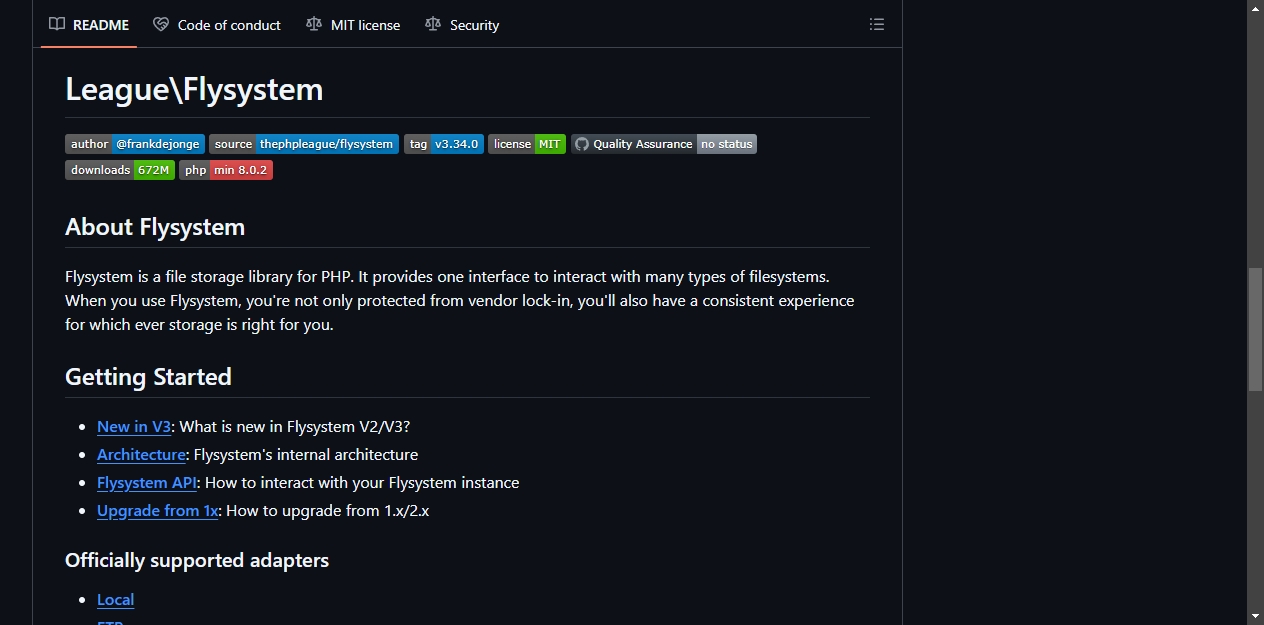
Task: Open the Flysystem API link
Action: (147, 483)
